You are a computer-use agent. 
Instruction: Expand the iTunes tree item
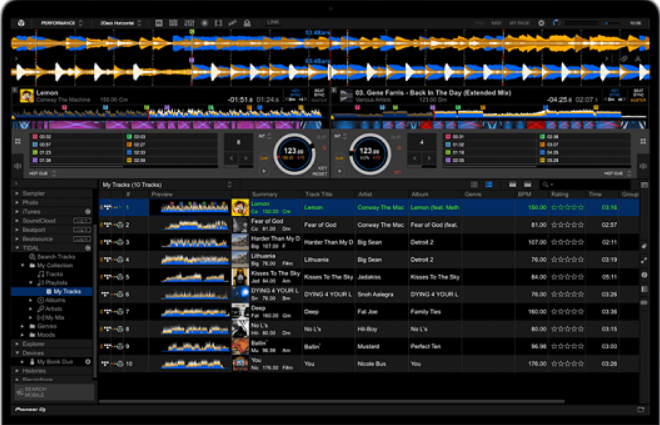tap(17, 212)
